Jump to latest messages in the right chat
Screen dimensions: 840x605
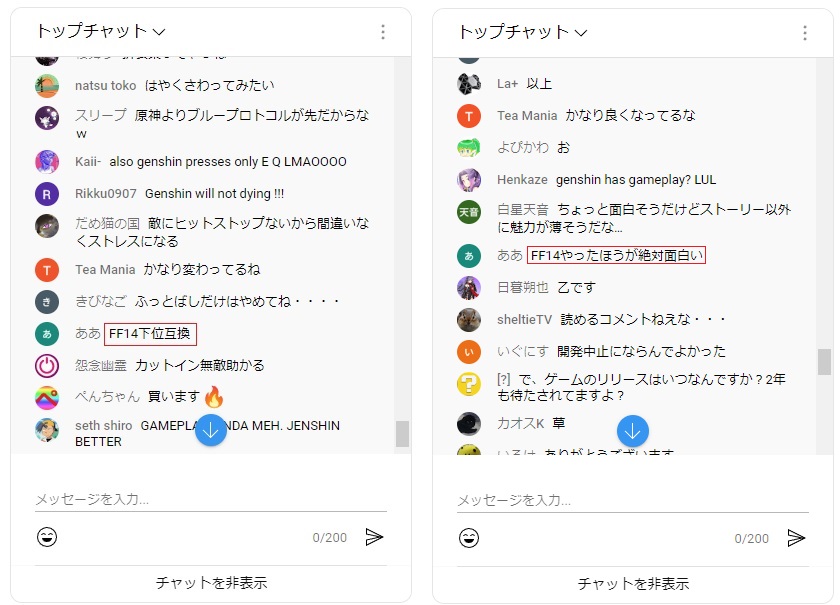633,431
